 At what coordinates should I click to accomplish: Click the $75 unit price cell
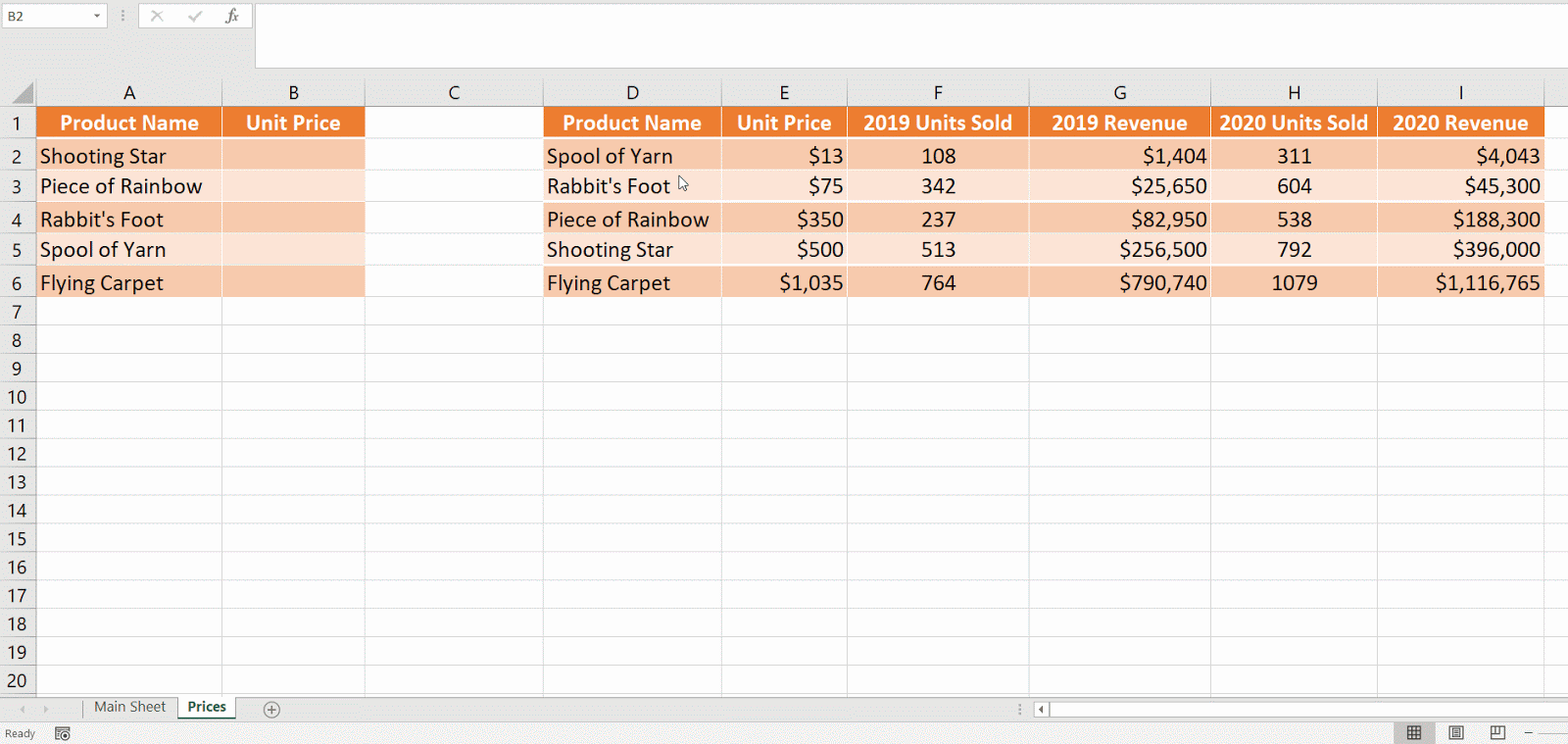click(x=784, y=186)
